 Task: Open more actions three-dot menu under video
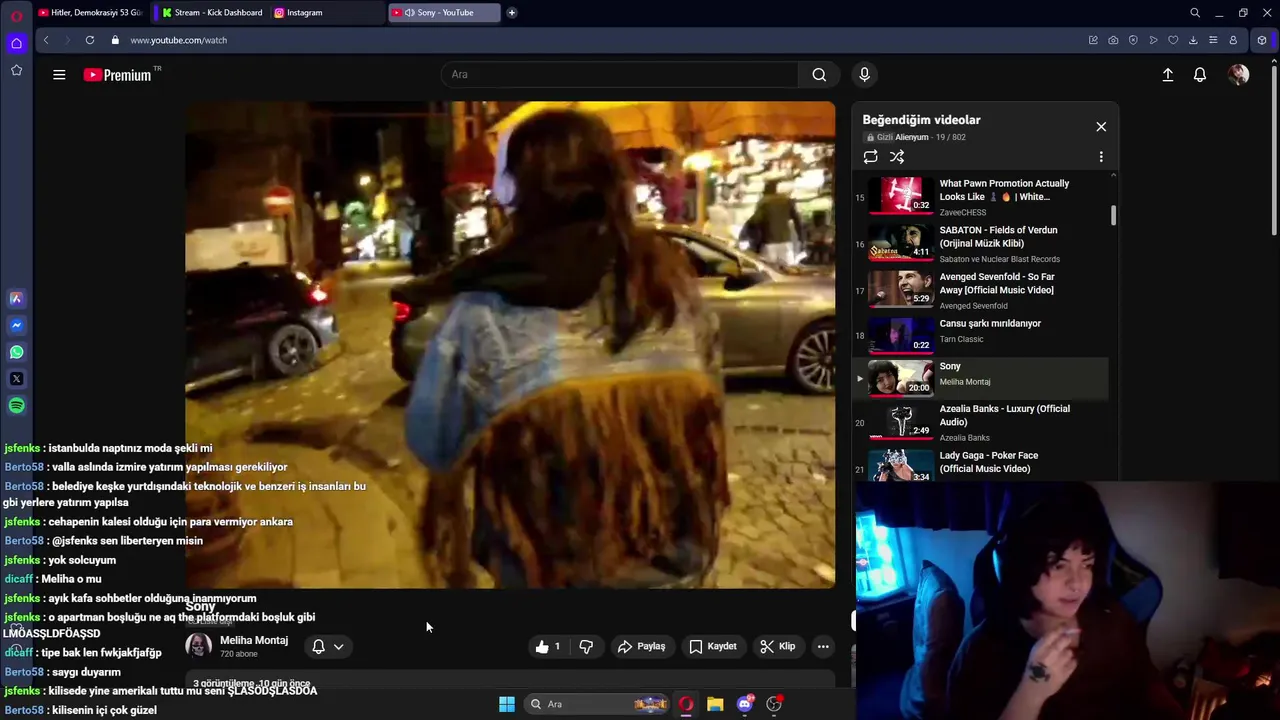click(x=823, y=647)
